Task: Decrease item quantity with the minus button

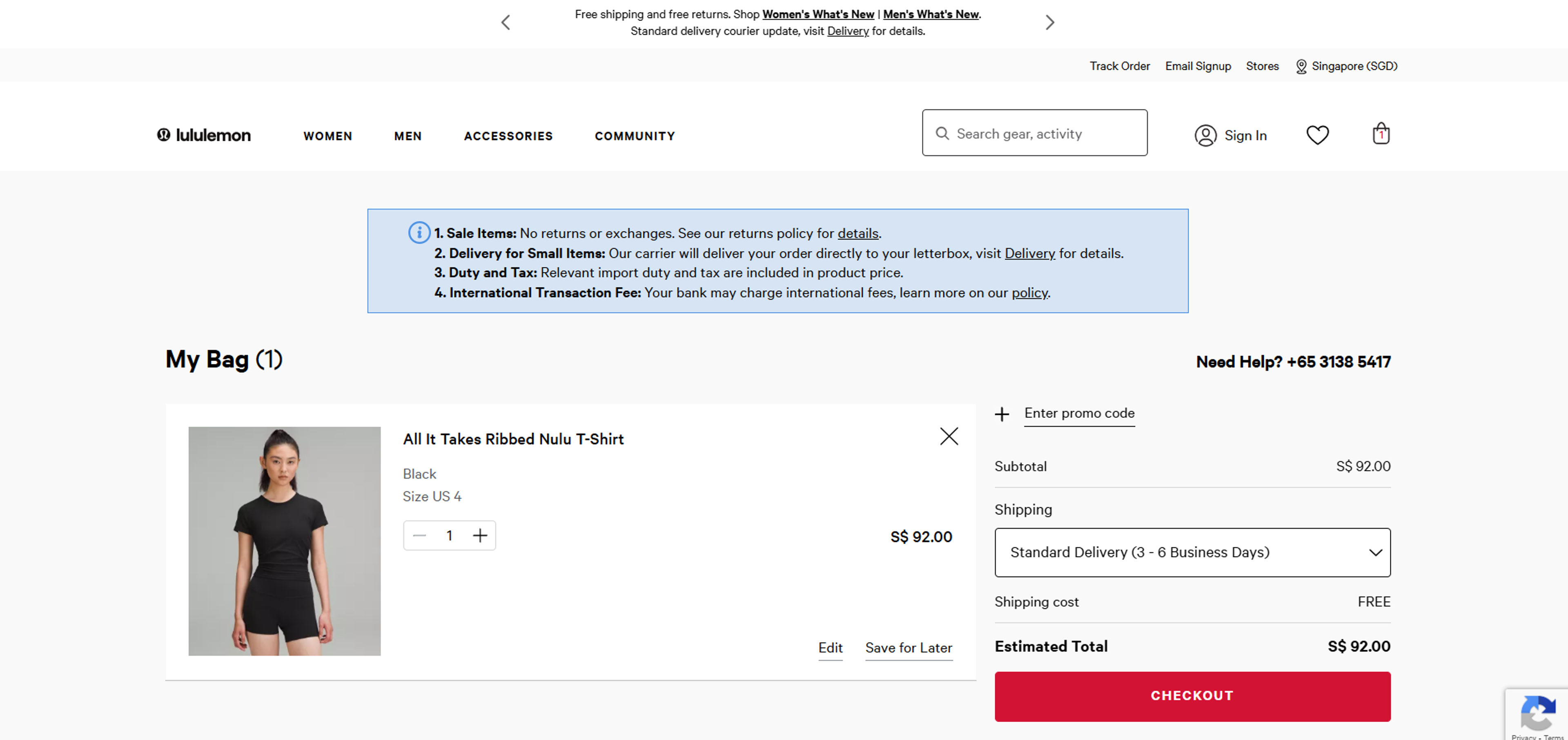Action: point(419,535)
